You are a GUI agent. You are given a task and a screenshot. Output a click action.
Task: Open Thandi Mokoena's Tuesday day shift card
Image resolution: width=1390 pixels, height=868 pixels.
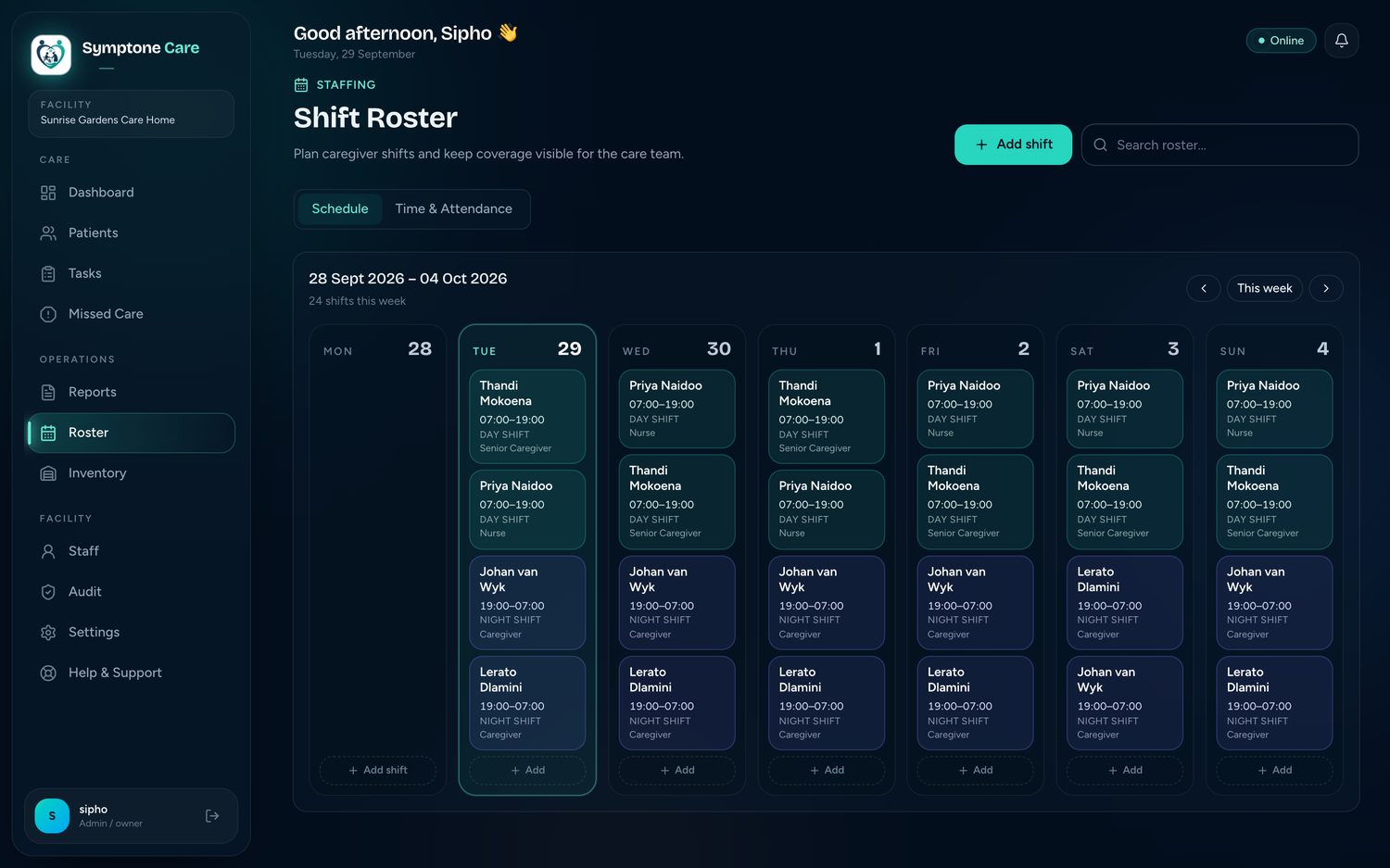click(528, 417)
